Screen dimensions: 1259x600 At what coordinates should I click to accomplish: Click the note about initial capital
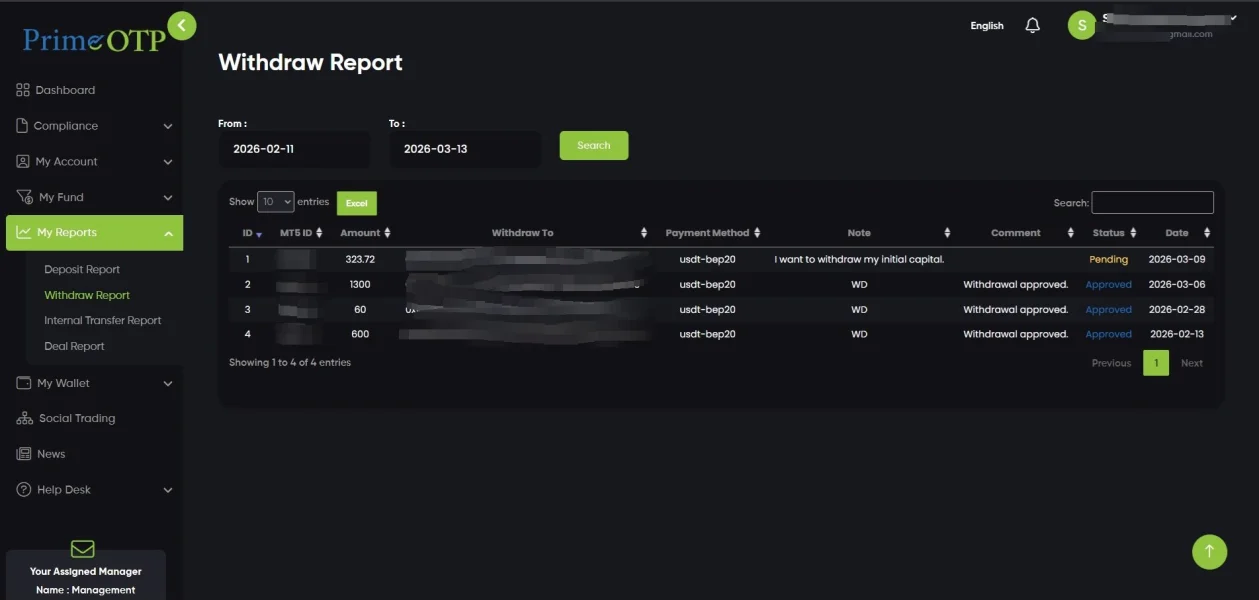coord(859,259)
